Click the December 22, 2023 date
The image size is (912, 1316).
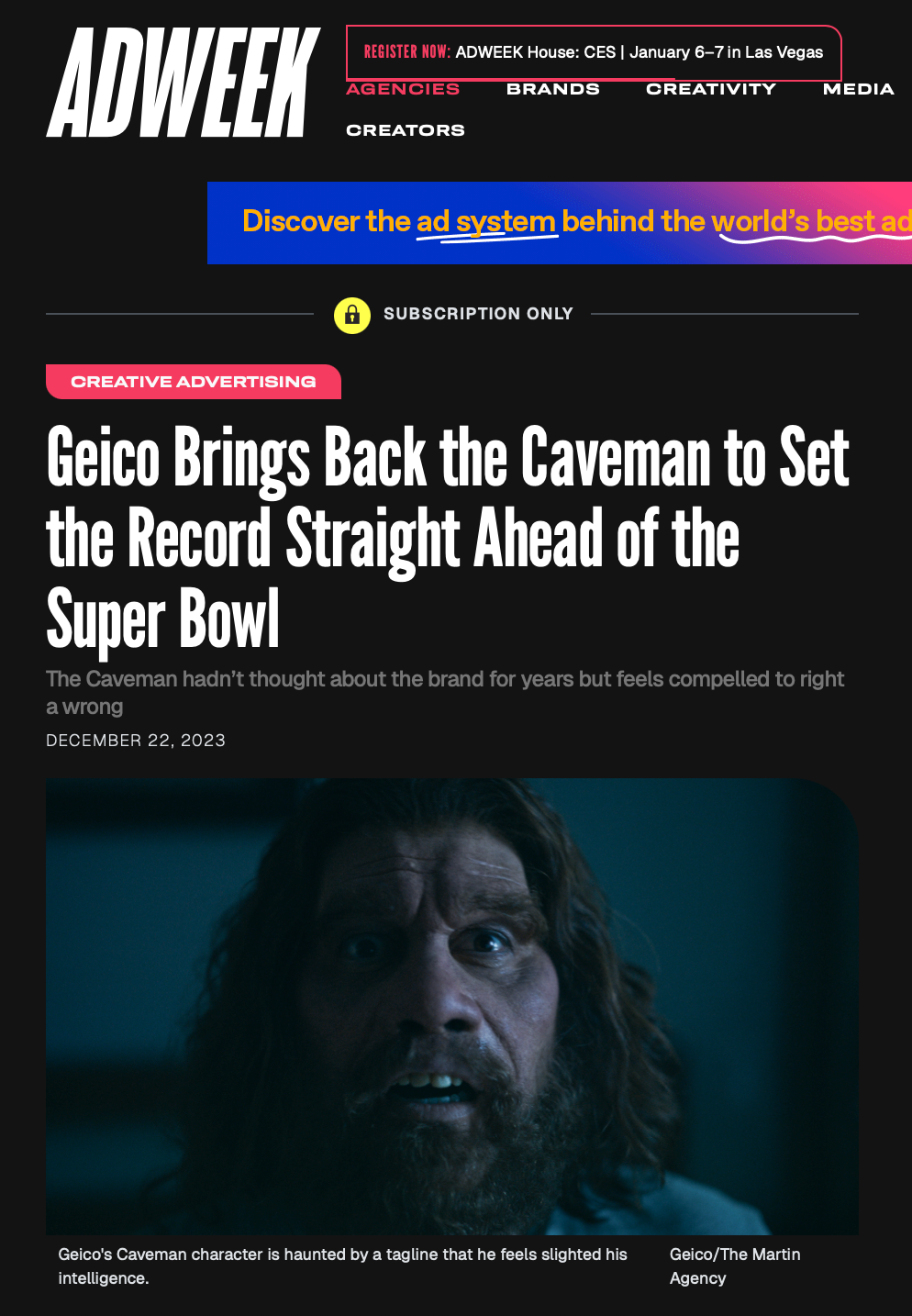point(136,741)
